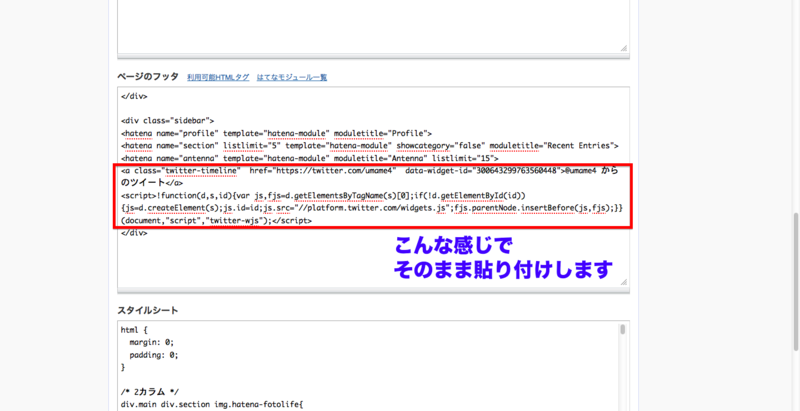This screenshot has width=800, height=411.
Task: Click inside the ページのフッタ text area
Action: click(373, 187)
